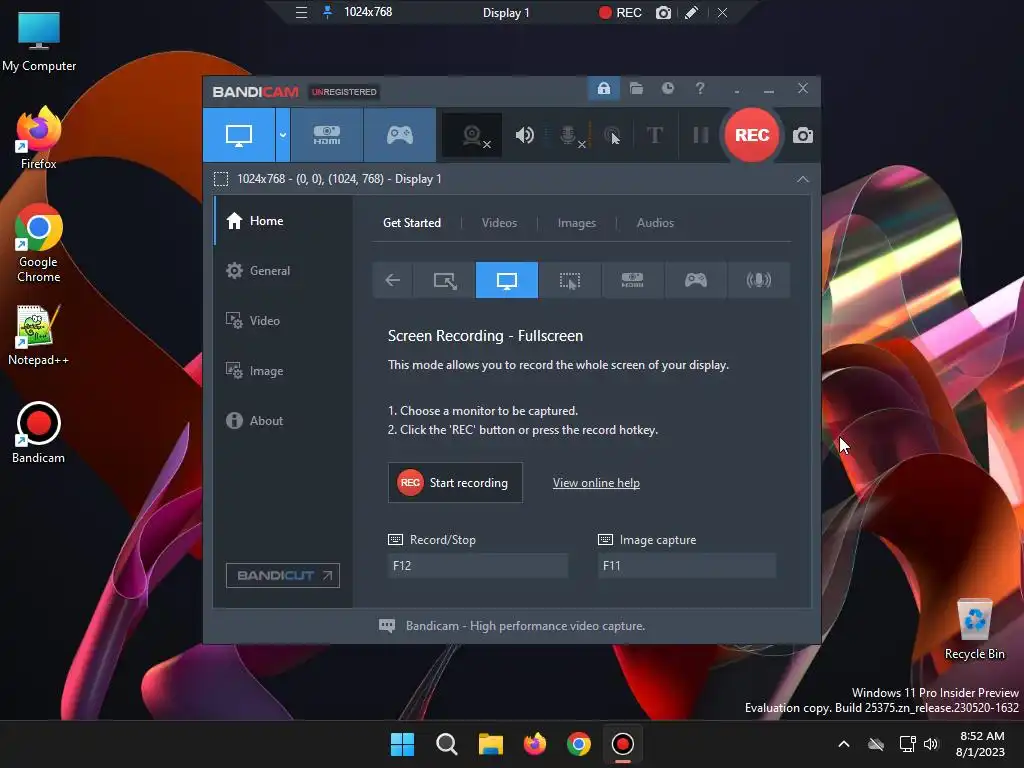
Task: Open the Windows Start menu
Action: pos(402,744)
